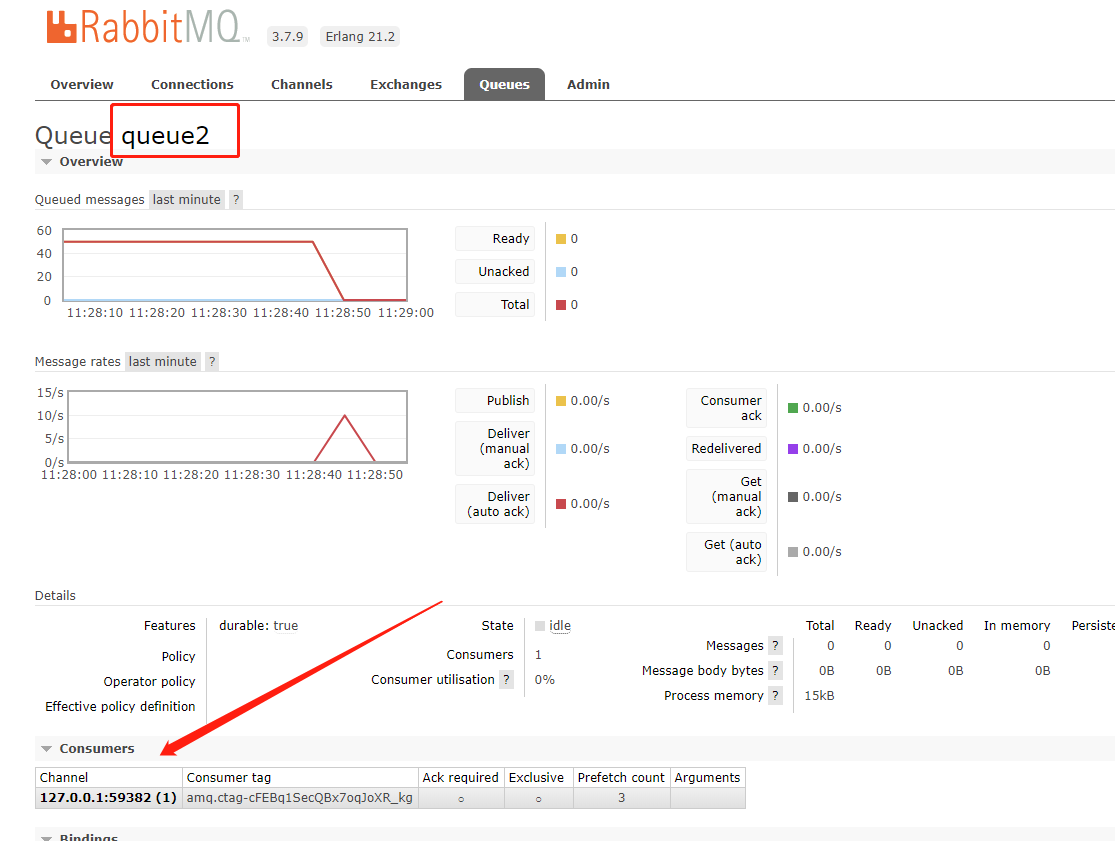Toggle the Deliver (manual ack) legend label

tap(495, 449)
